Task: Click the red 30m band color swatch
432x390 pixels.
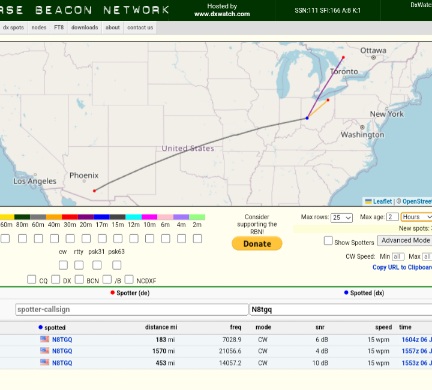Action: [70, 217]
